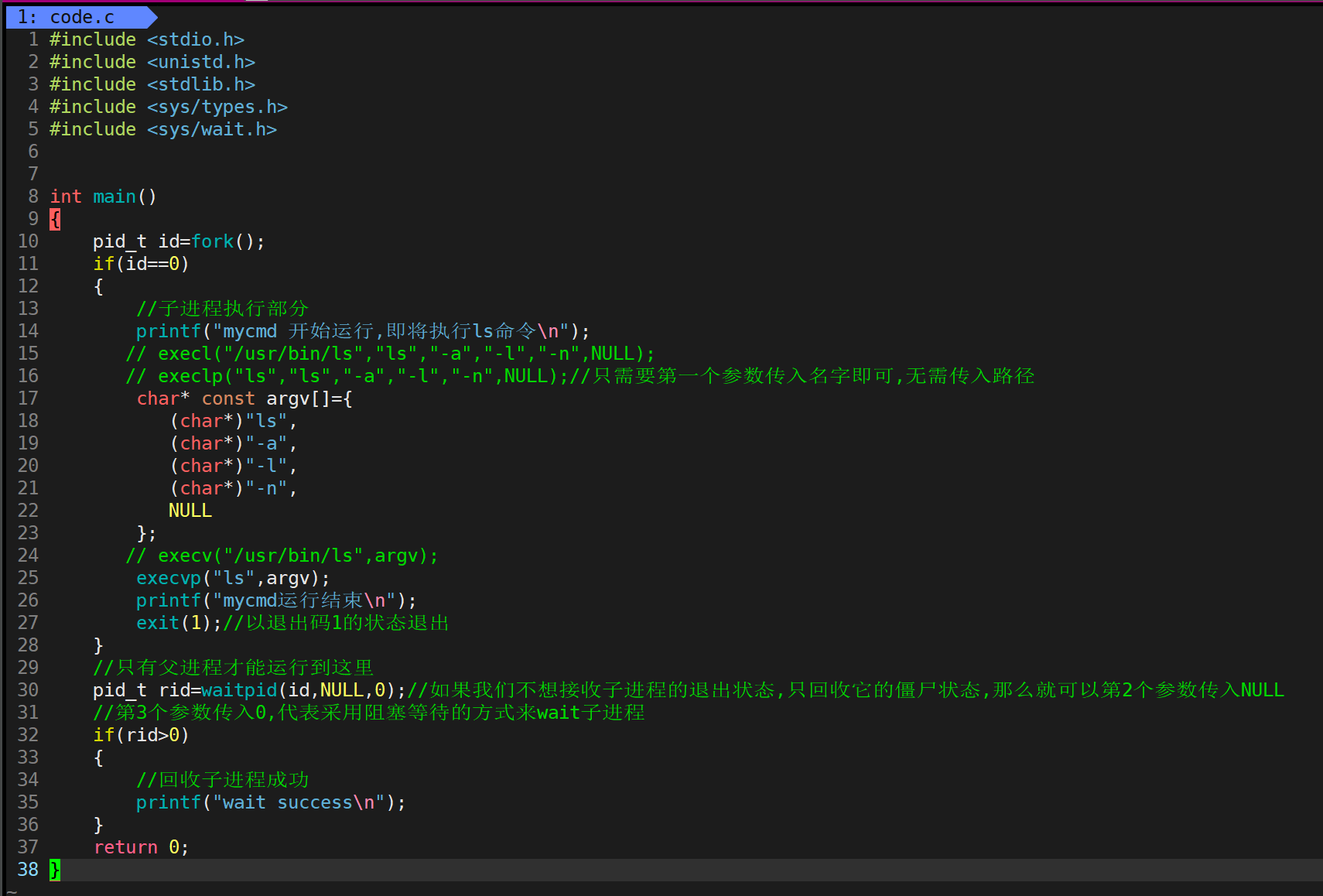Click the comment '//只需要第一个参数传入名字即可'
This screenshot has height=896, width=1323.
click(x=802, y=376)
